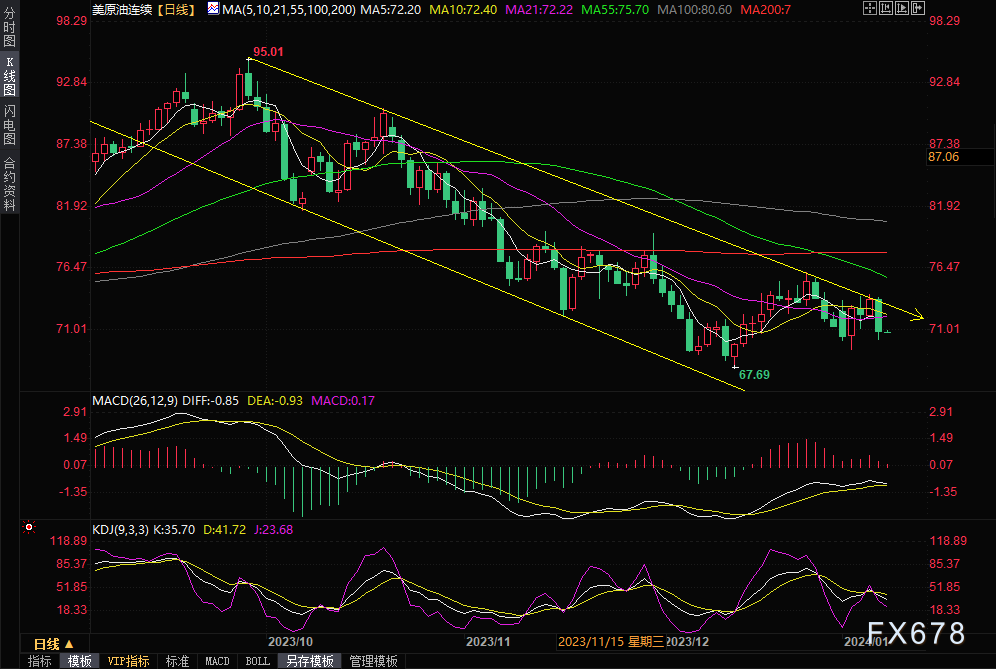This screenshot has width=996, height=669.
Task: Click the J:23.68 value
Action: (274, 530)
